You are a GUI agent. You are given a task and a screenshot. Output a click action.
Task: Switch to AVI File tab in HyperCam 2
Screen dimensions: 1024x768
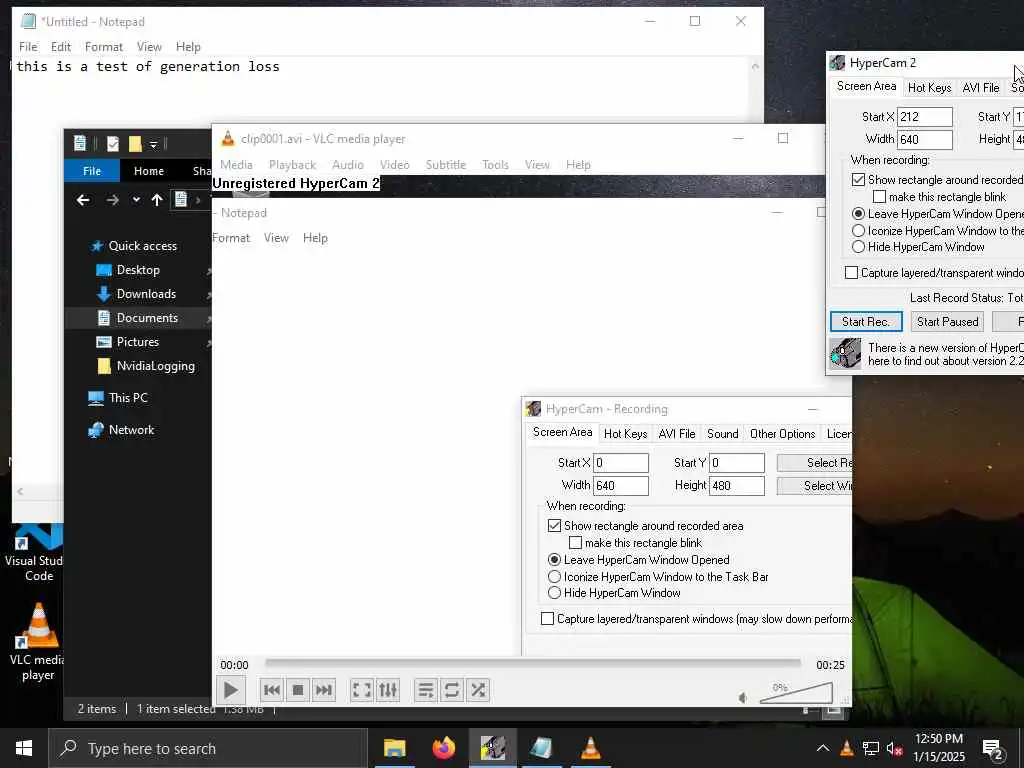coord(981,88)
